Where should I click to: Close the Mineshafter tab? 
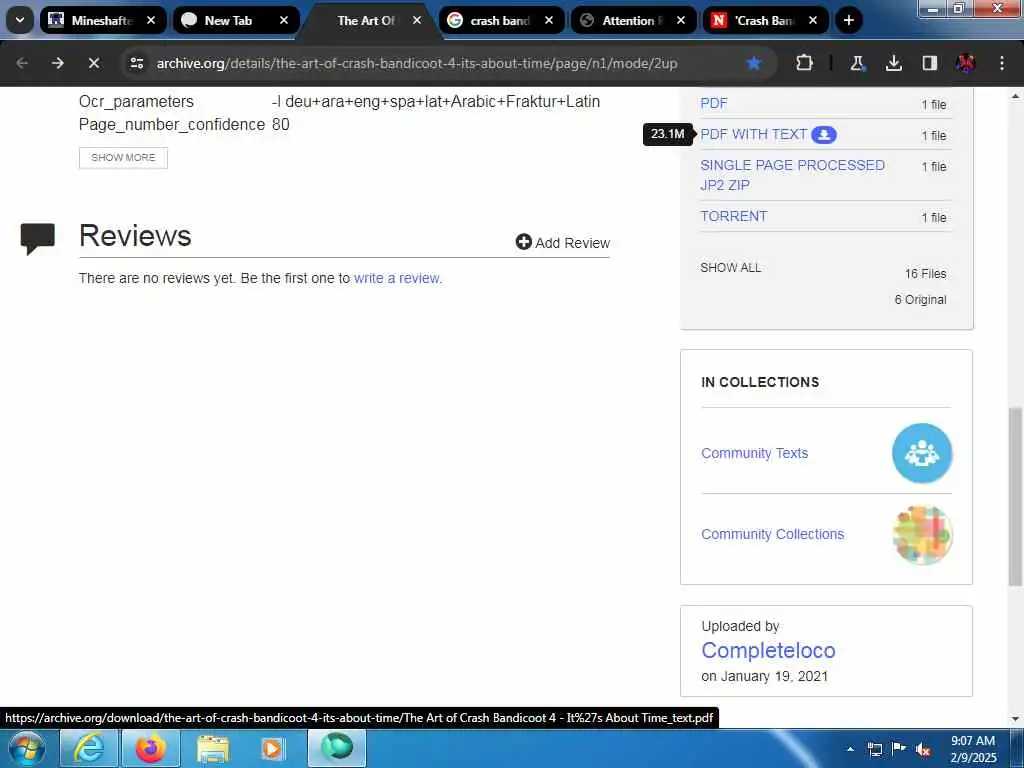click(x=151, y=20)
